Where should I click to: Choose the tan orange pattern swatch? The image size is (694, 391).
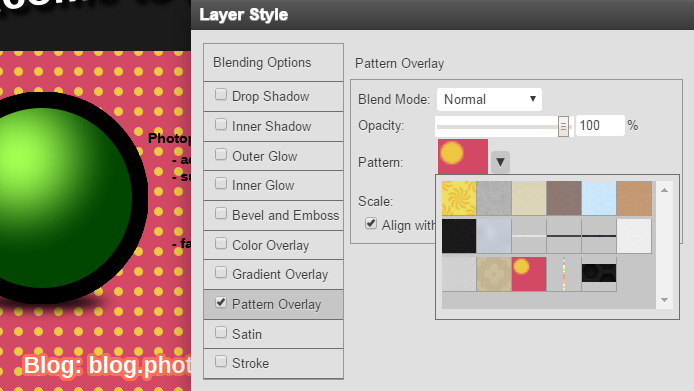coord(634,198)
